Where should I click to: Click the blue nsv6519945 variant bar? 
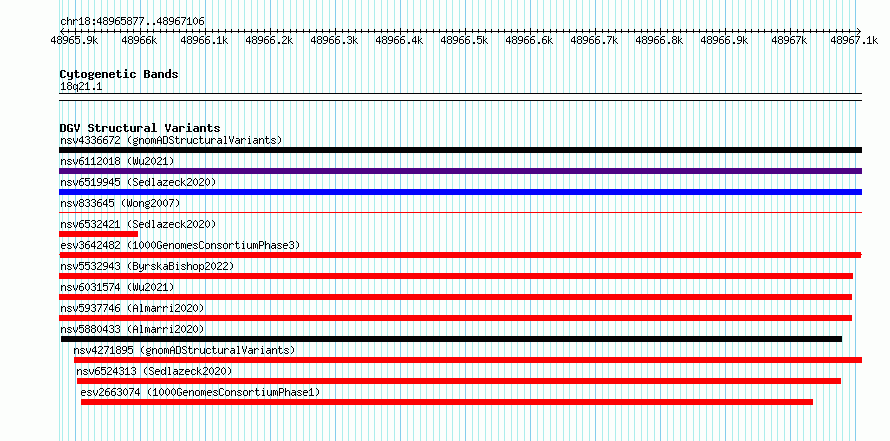click(460, 192)
